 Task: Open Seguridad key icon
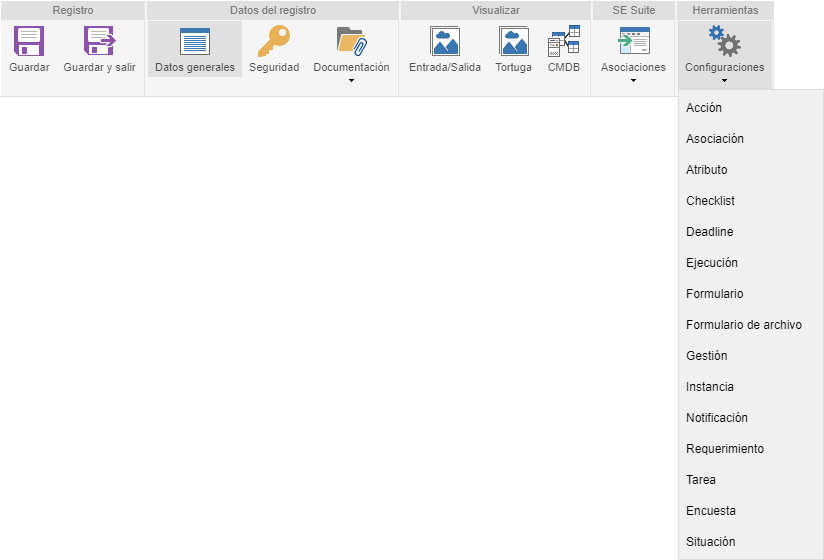pyautogui.click(x=274, y=41)
